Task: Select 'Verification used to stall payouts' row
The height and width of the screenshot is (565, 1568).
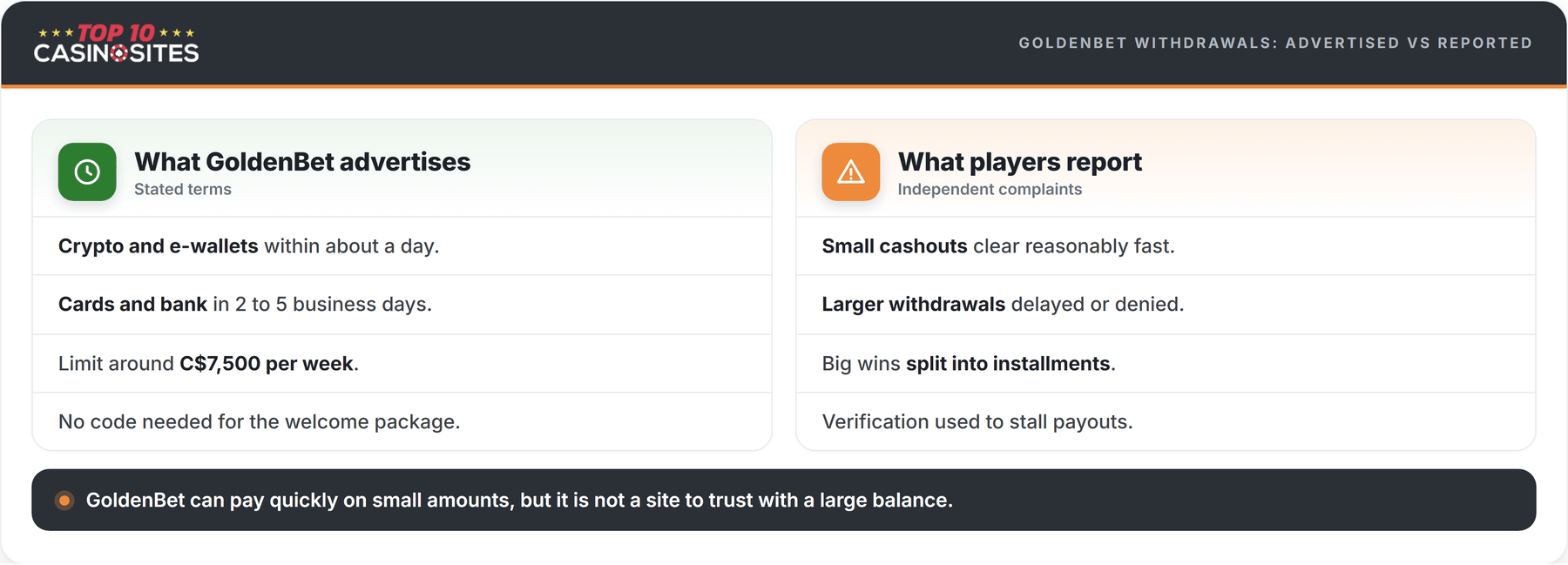Action: point(1166,421)
